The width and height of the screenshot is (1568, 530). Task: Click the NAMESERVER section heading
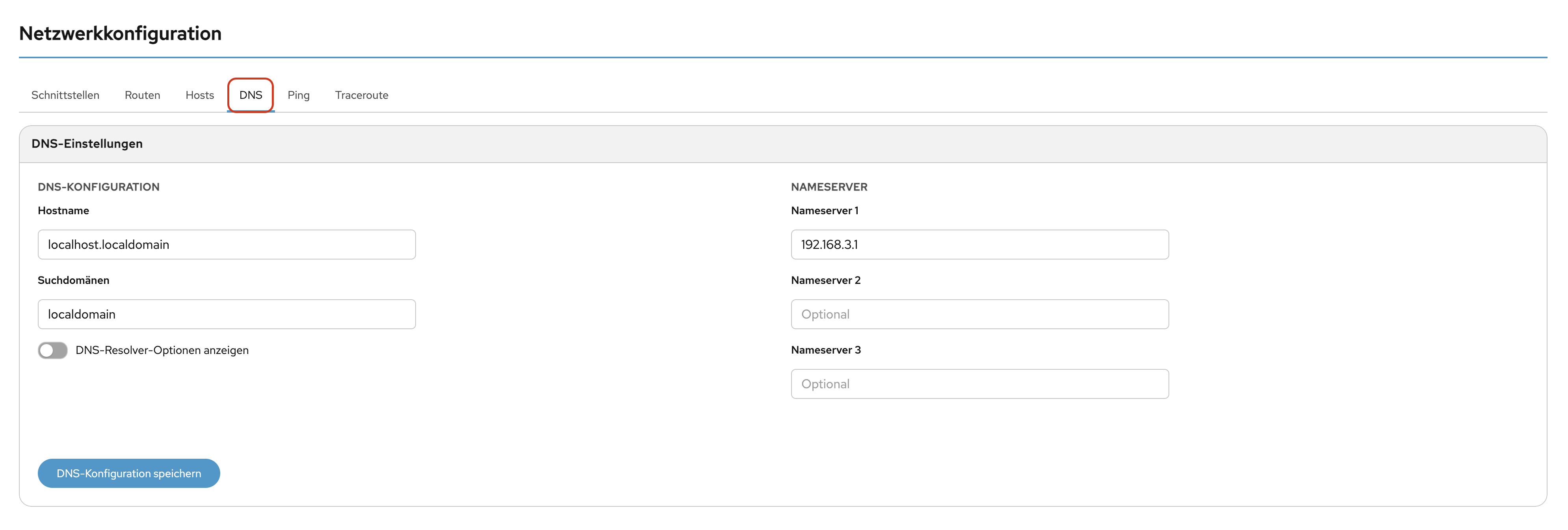click(829, 187)
